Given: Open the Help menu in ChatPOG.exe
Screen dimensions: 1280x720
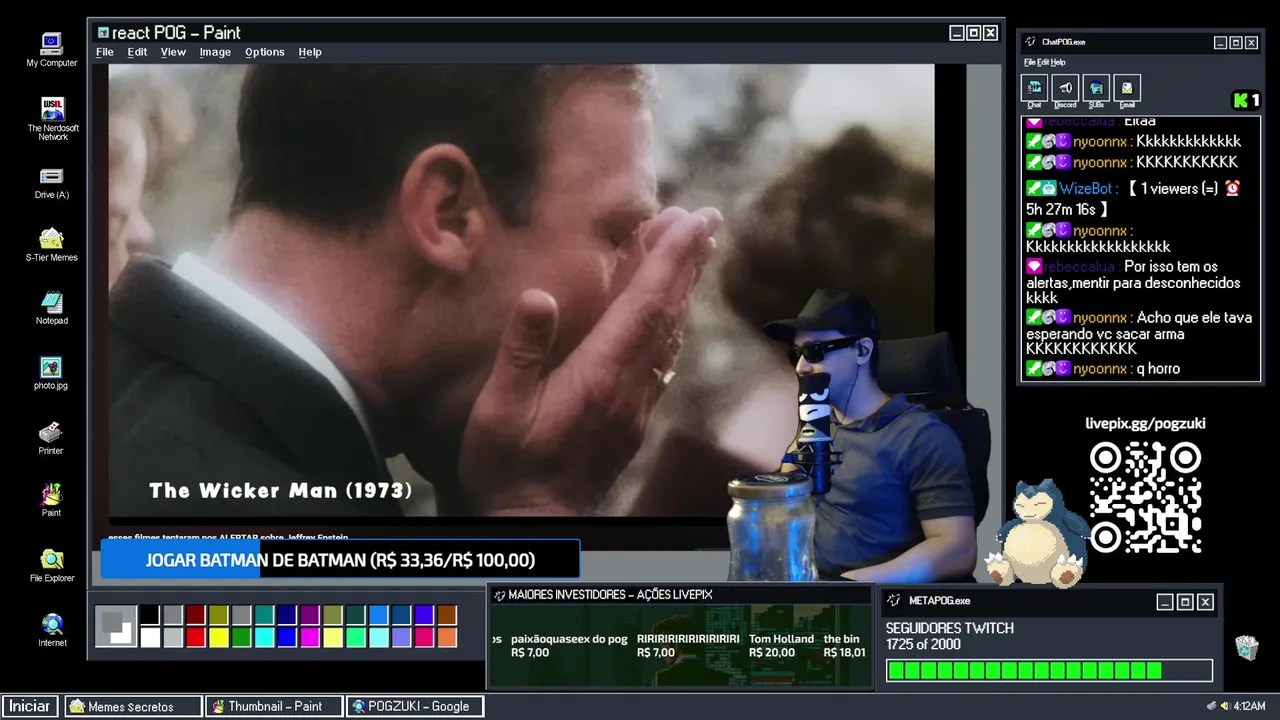Looking at the screenshot, I should click(1058, 62).
